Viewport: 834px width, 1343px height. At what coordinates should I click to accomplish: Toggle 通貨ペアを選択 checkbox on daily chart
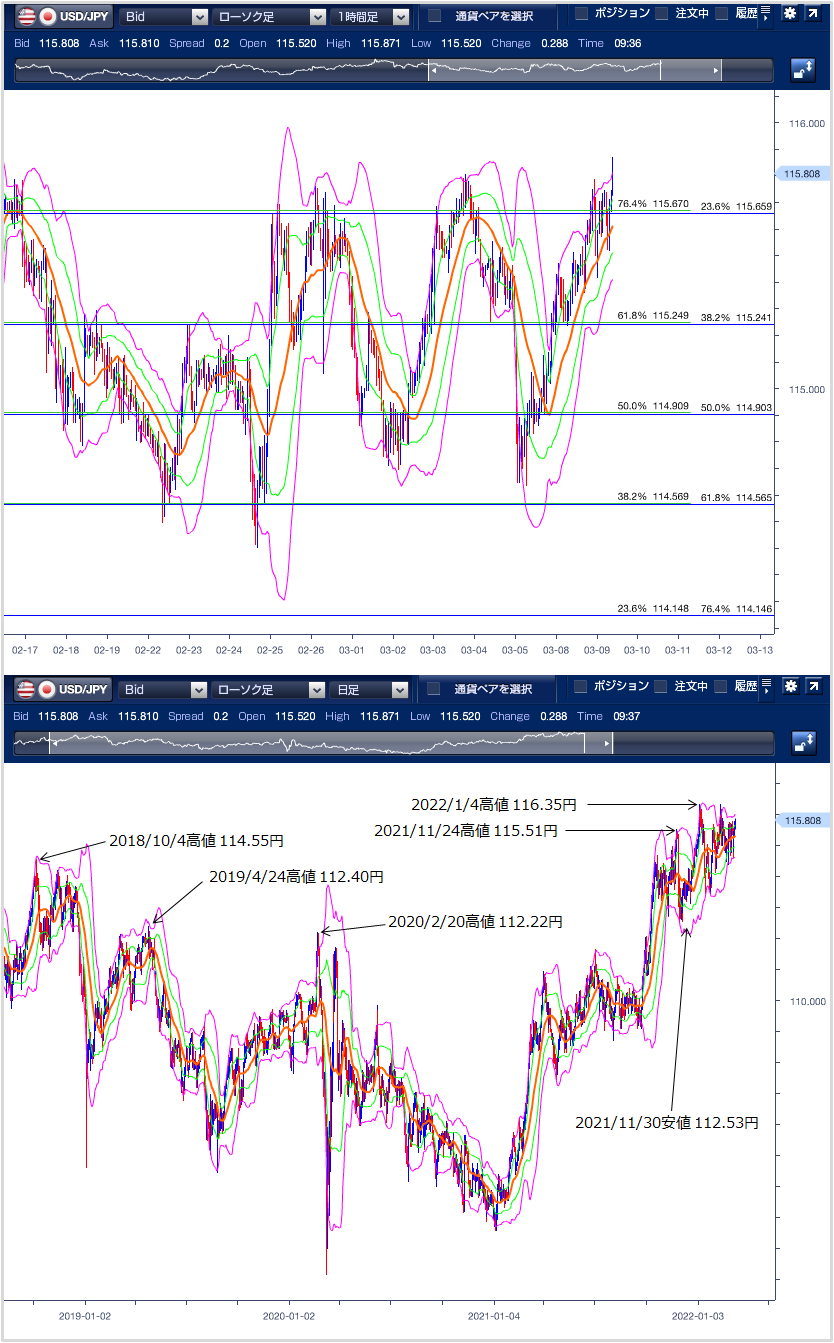tap(434, 689)
